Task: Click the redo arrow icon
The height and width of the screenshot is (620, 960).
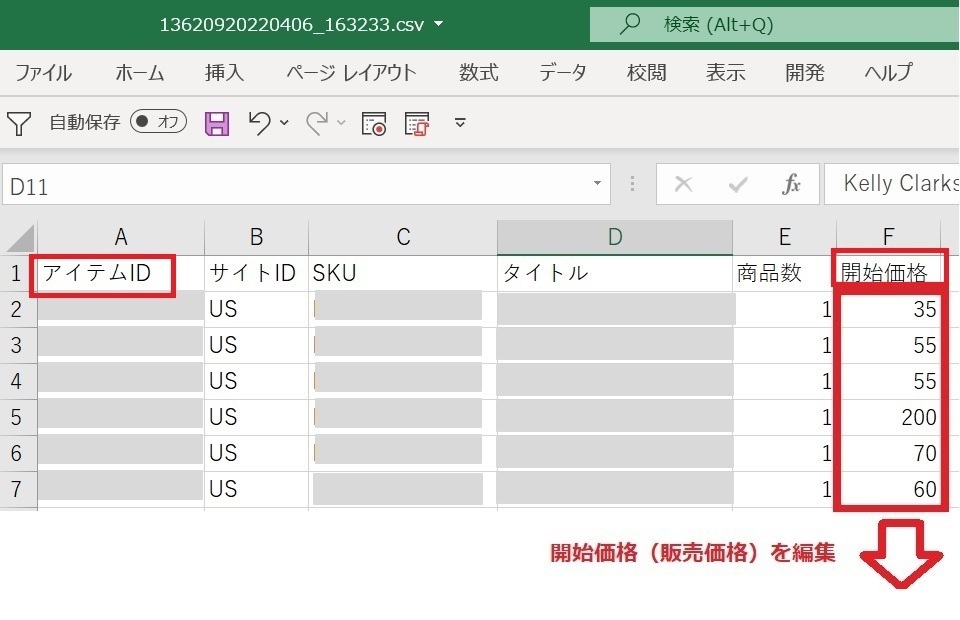Action: [317, 123]
